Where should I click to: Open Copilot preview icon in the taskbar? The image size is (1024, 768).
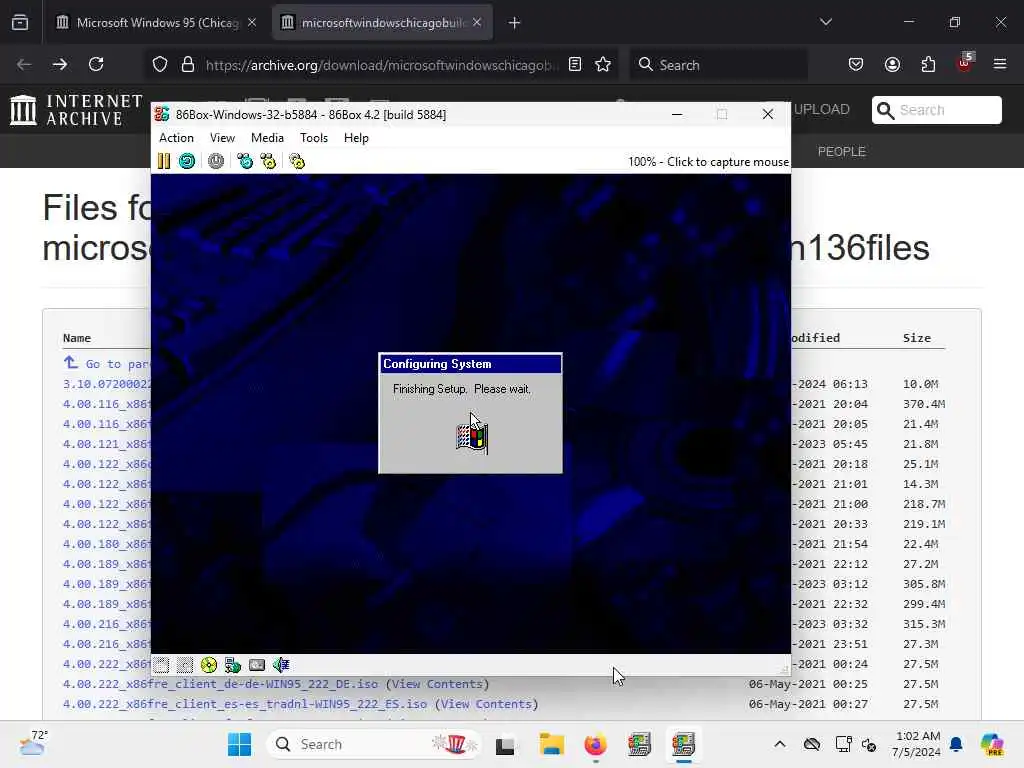[991, 744]
